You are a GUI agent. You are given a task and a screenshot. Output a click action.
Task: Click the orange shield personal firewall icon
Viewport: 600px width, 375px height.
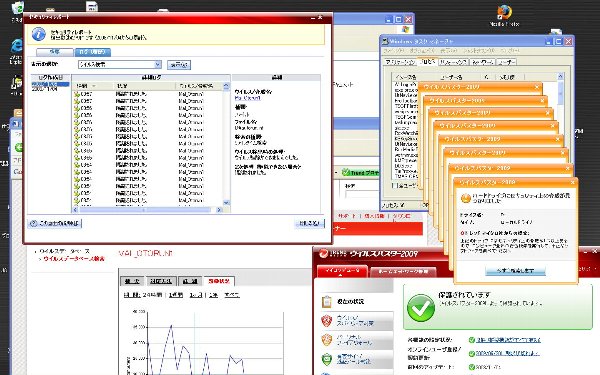[x=326, y=340]
